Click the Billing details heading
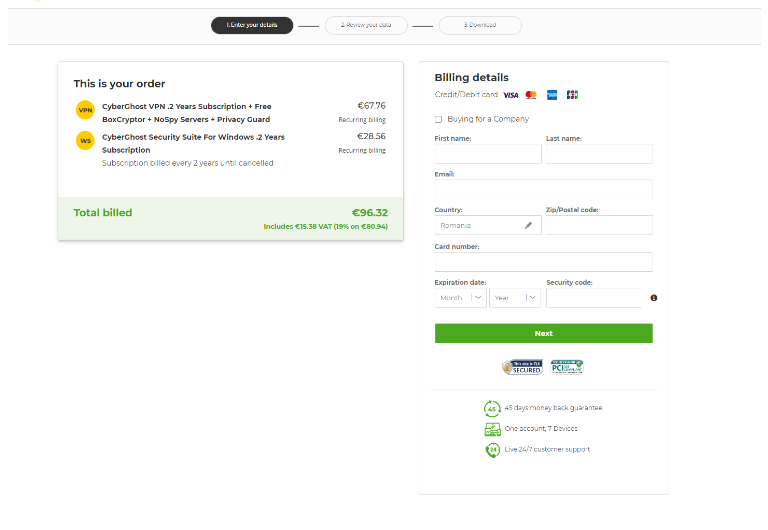This screenshot has width=768, height=530. pyautogui.click(x=472, y=77)
